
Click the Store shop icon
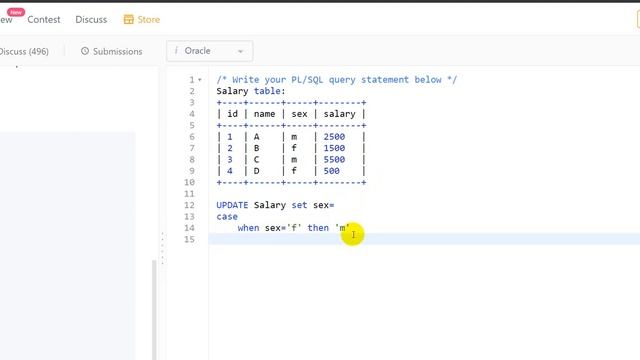[129, 20]
